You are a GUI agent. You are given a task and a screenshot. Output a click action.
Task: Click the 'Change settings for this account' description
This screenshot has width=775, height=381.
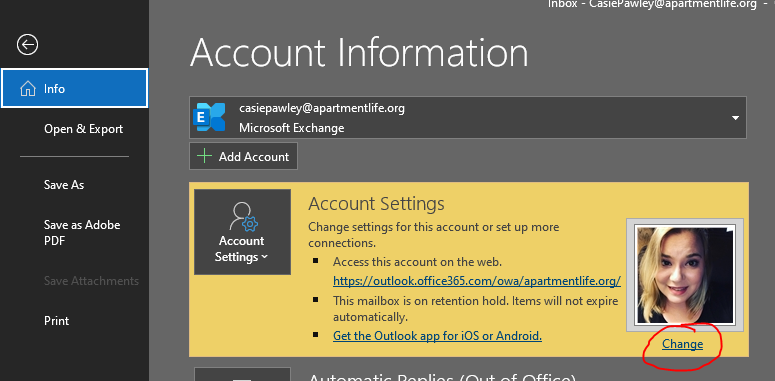(x=433, y=235)
